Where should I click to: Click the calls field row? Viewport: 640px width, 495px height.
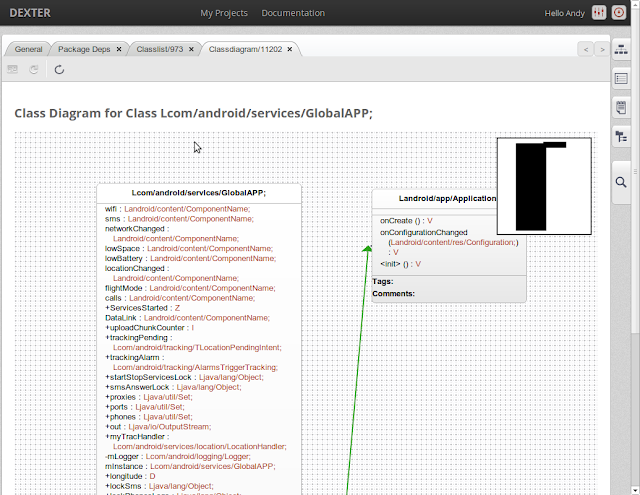pos(180,298)
